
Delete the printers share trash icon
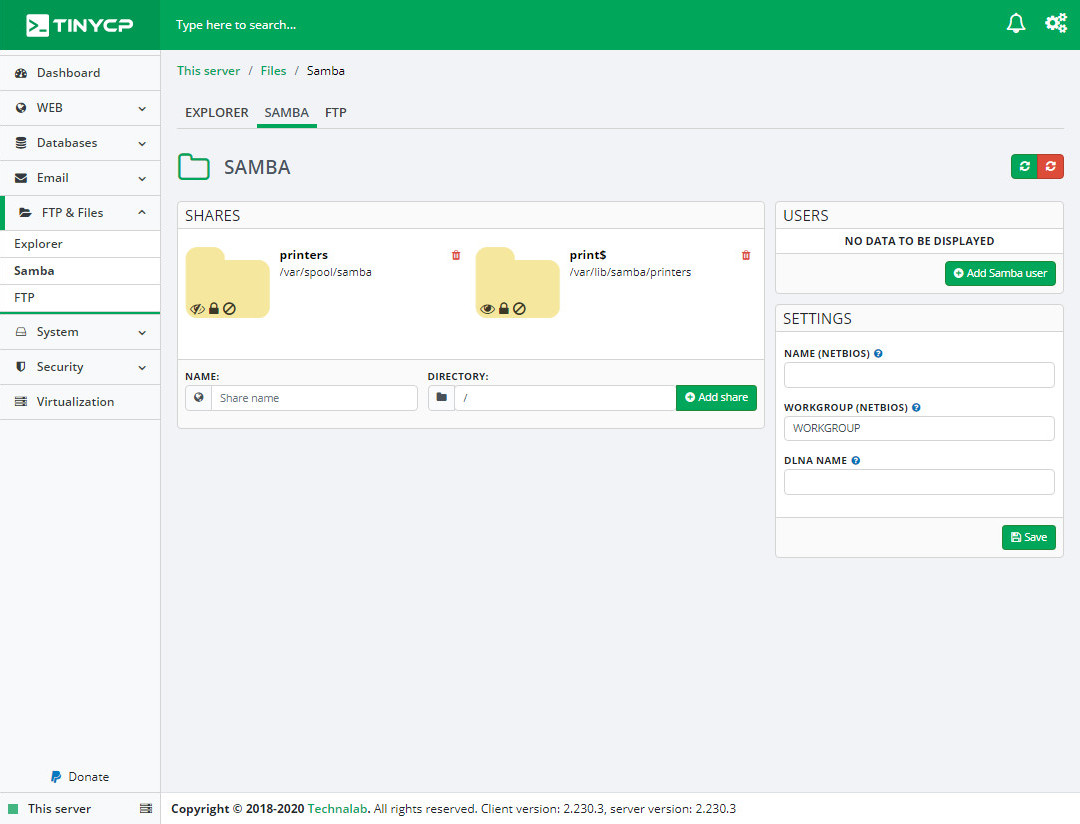coord(456,256)
